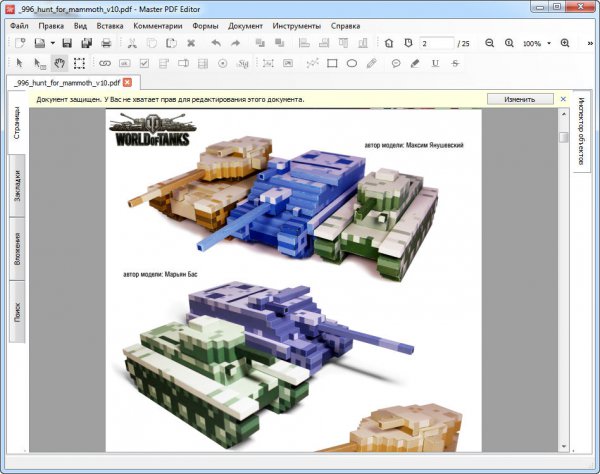This screenshot has width=600, height=474.
Task: Select the arrow selection tool
Action: [20, 63]
